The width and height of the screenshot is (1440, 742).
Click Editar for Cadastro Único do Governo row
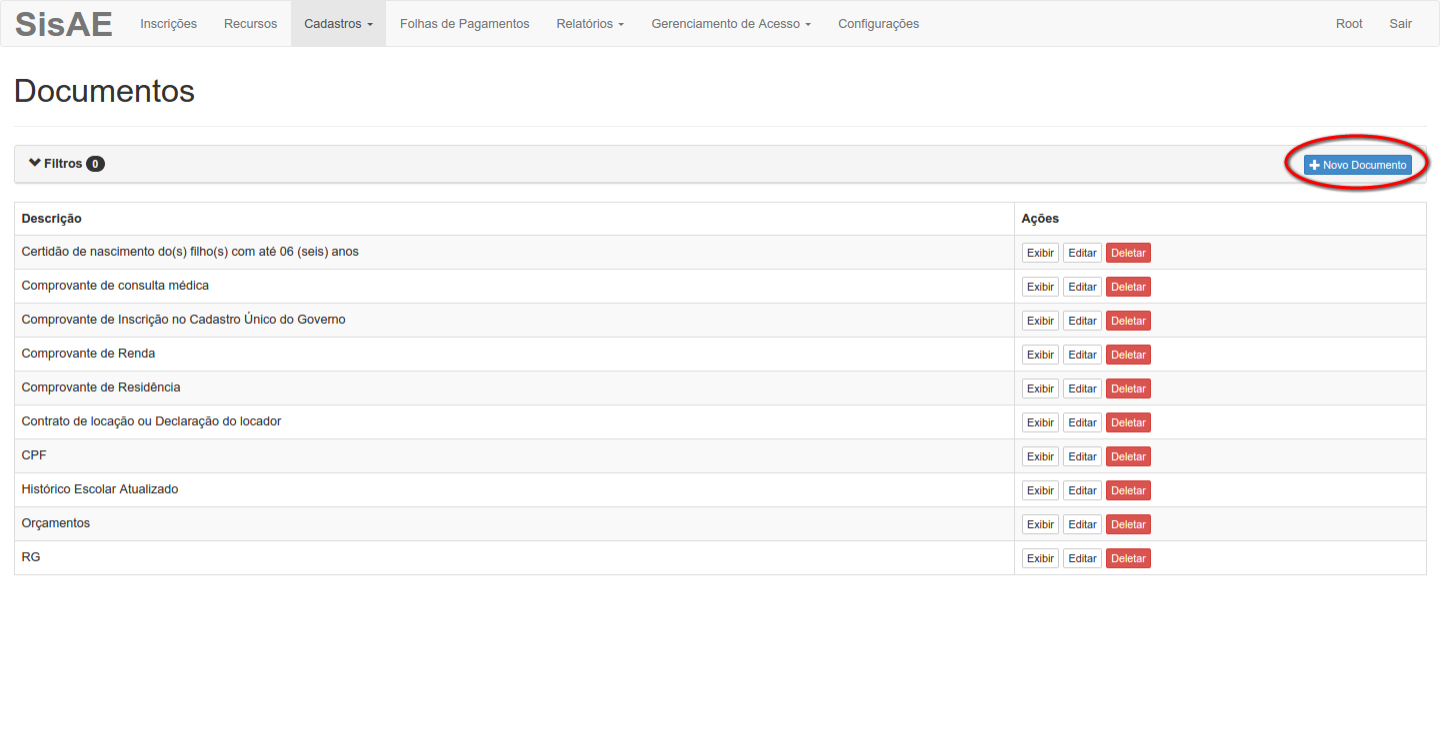click(x=1082, y=321)
